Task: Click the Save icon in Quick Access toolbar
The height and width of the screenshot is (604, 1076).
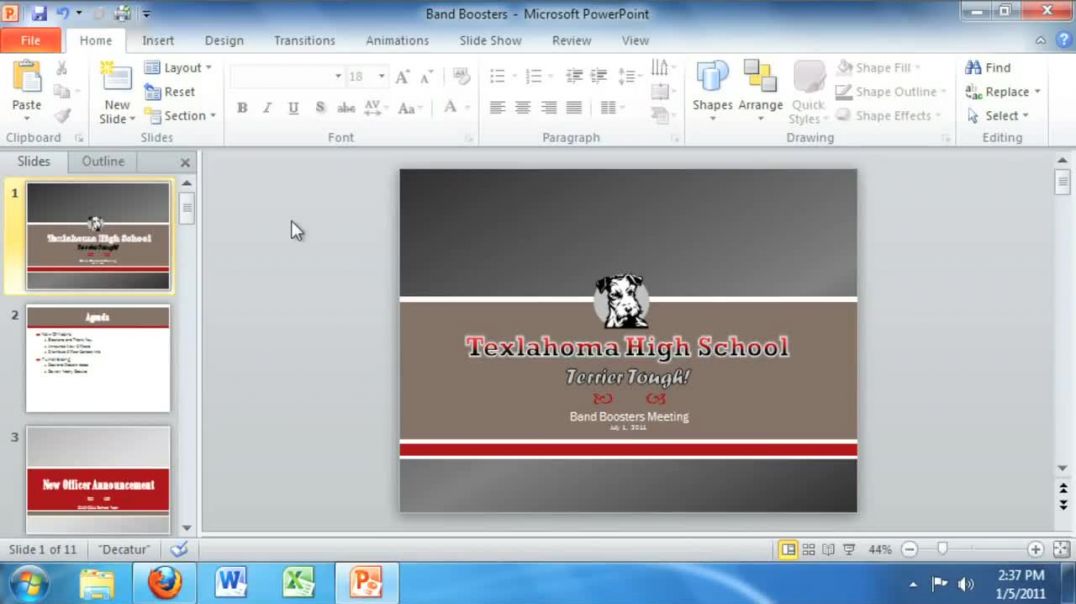Action: pyautogui.click(x=38, y=12)
